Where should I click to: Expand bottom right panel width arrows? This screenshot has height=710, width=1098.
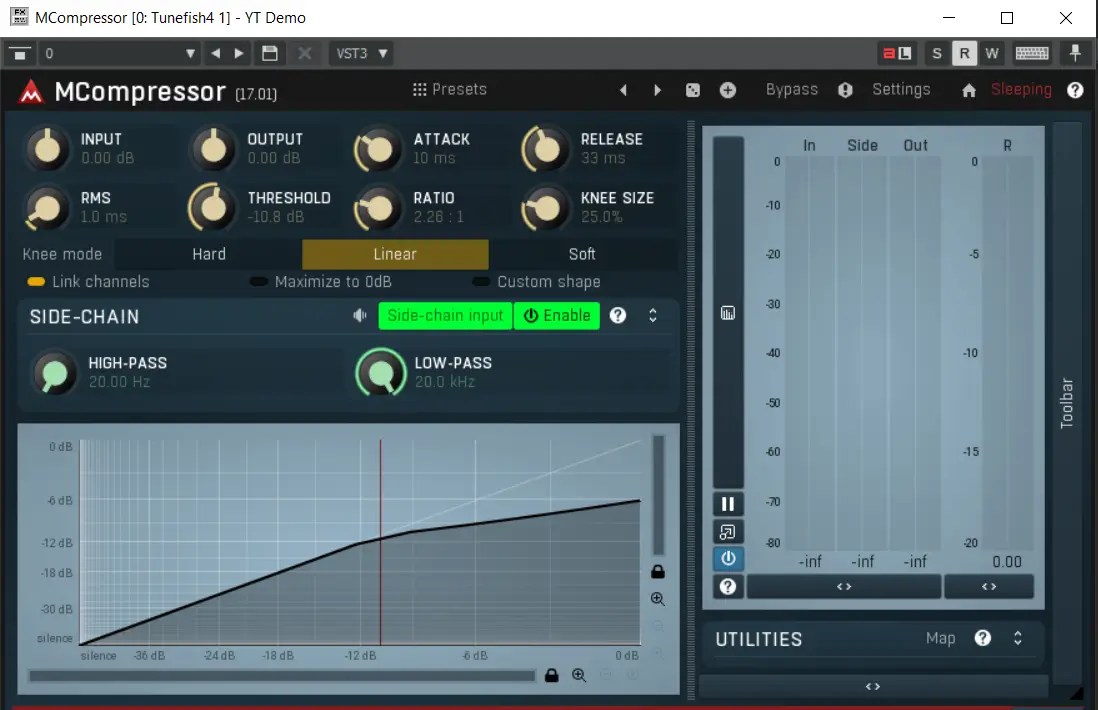click(x=873, y=686)
